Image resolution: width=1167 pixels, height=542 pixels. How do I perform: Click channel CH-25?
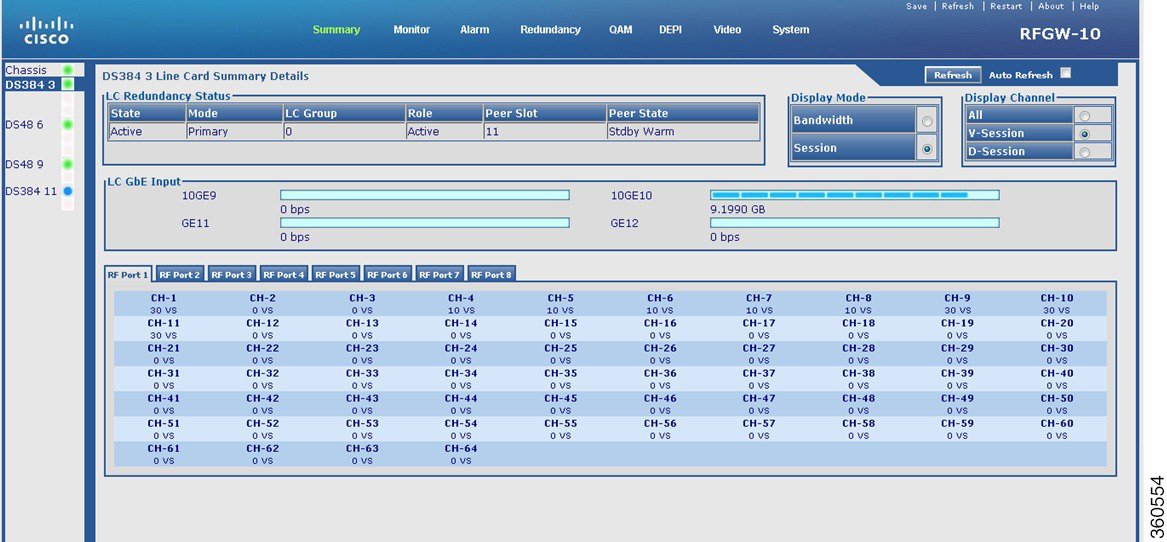[560, 348]
